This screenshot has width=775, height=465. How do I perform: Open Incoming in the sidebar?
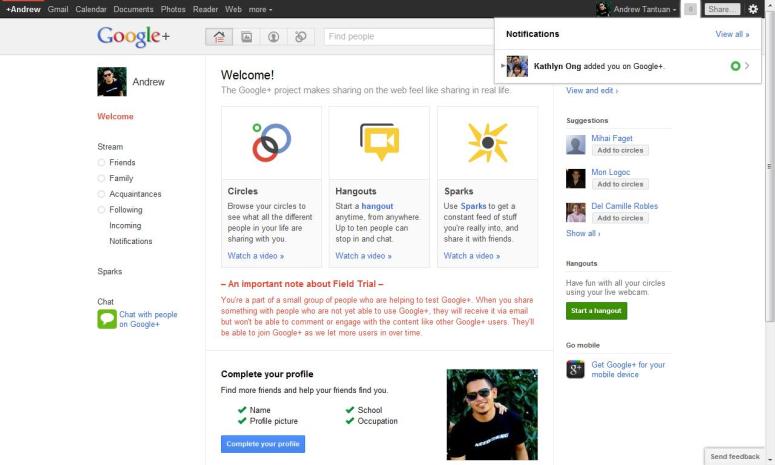coord(125,225)
